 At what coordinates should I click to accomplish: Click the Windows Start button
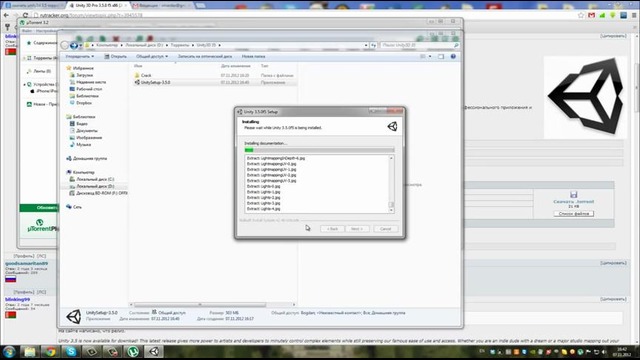coord(9,352)
